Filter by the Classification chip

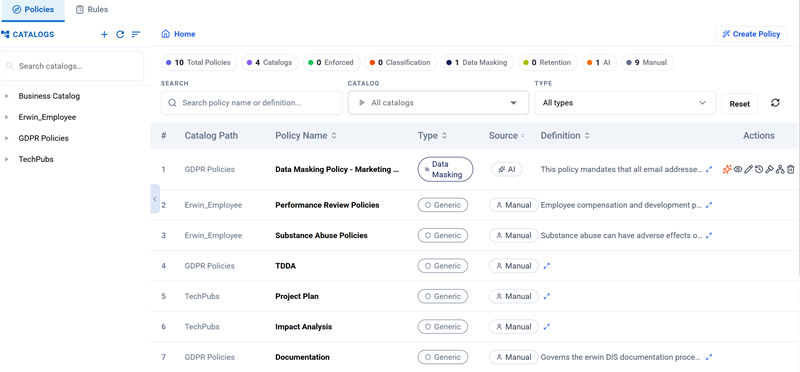tap(401, 62)
